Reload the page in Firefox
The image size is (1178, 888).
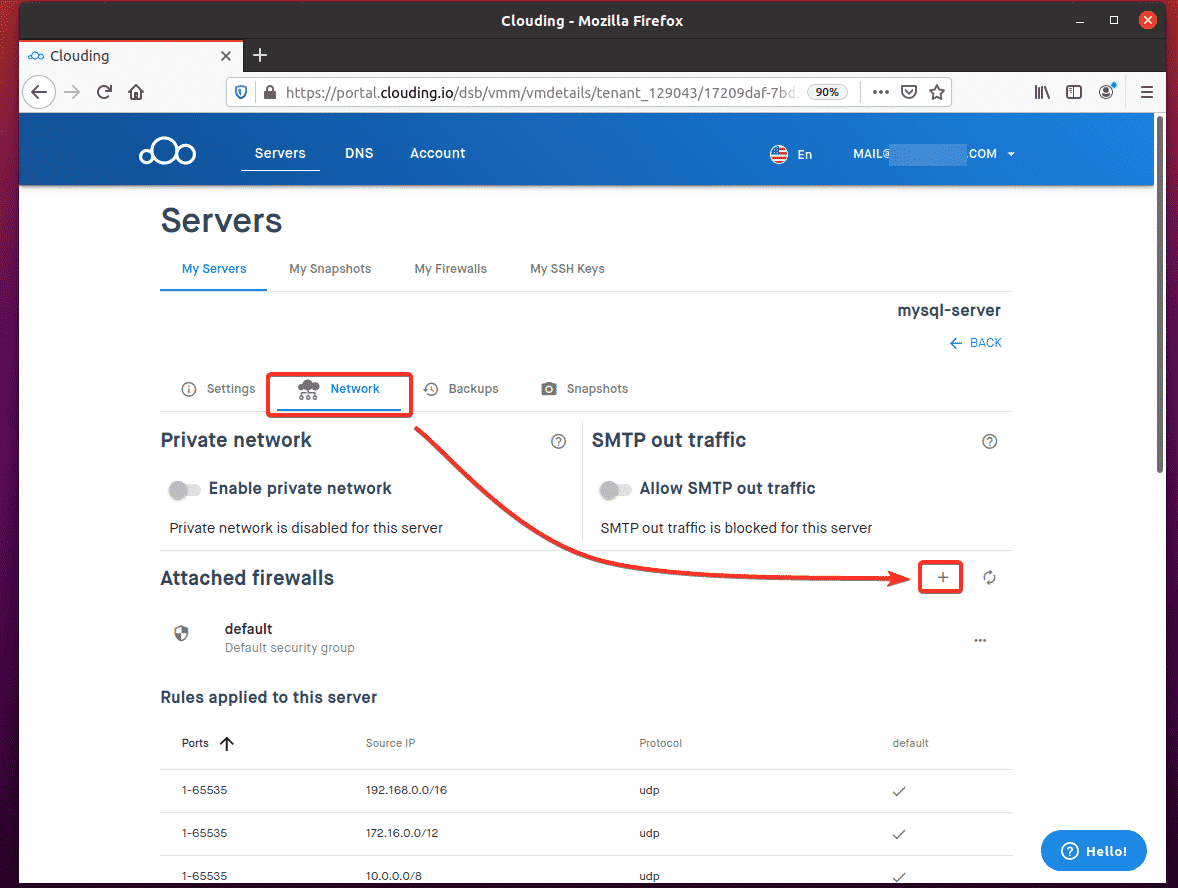pos(103,92)
